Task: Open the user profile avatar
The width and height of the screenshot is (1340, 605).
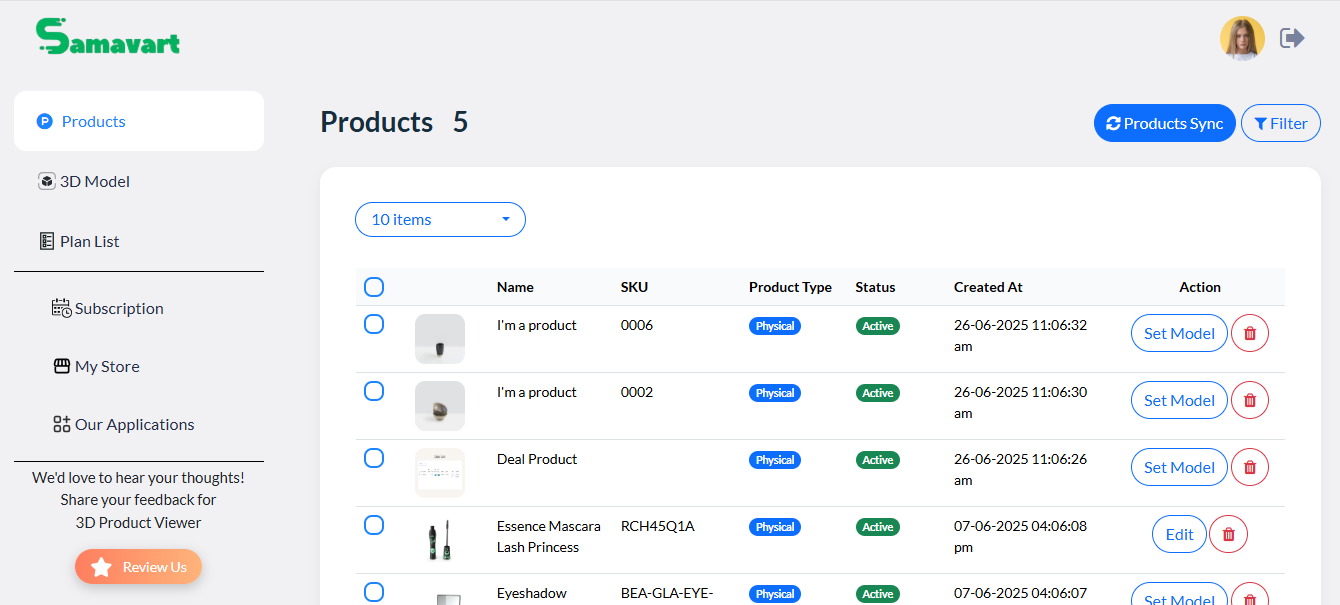Action: (1242, 38)
